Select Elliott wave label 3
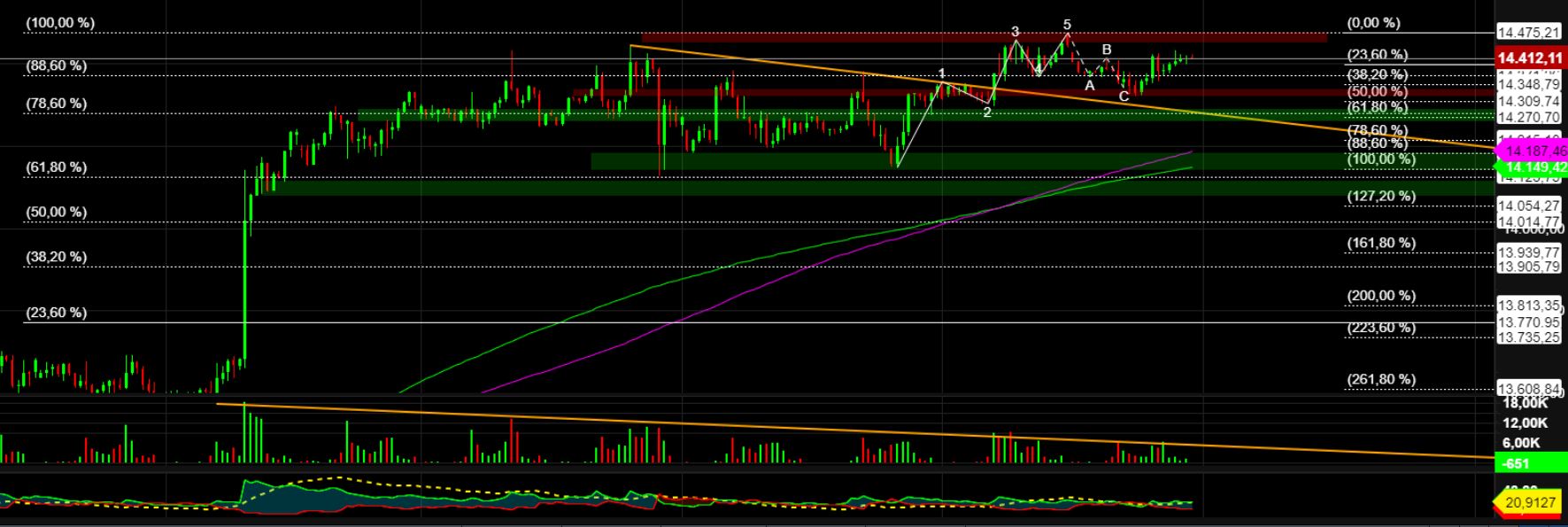 point(1016,32)
